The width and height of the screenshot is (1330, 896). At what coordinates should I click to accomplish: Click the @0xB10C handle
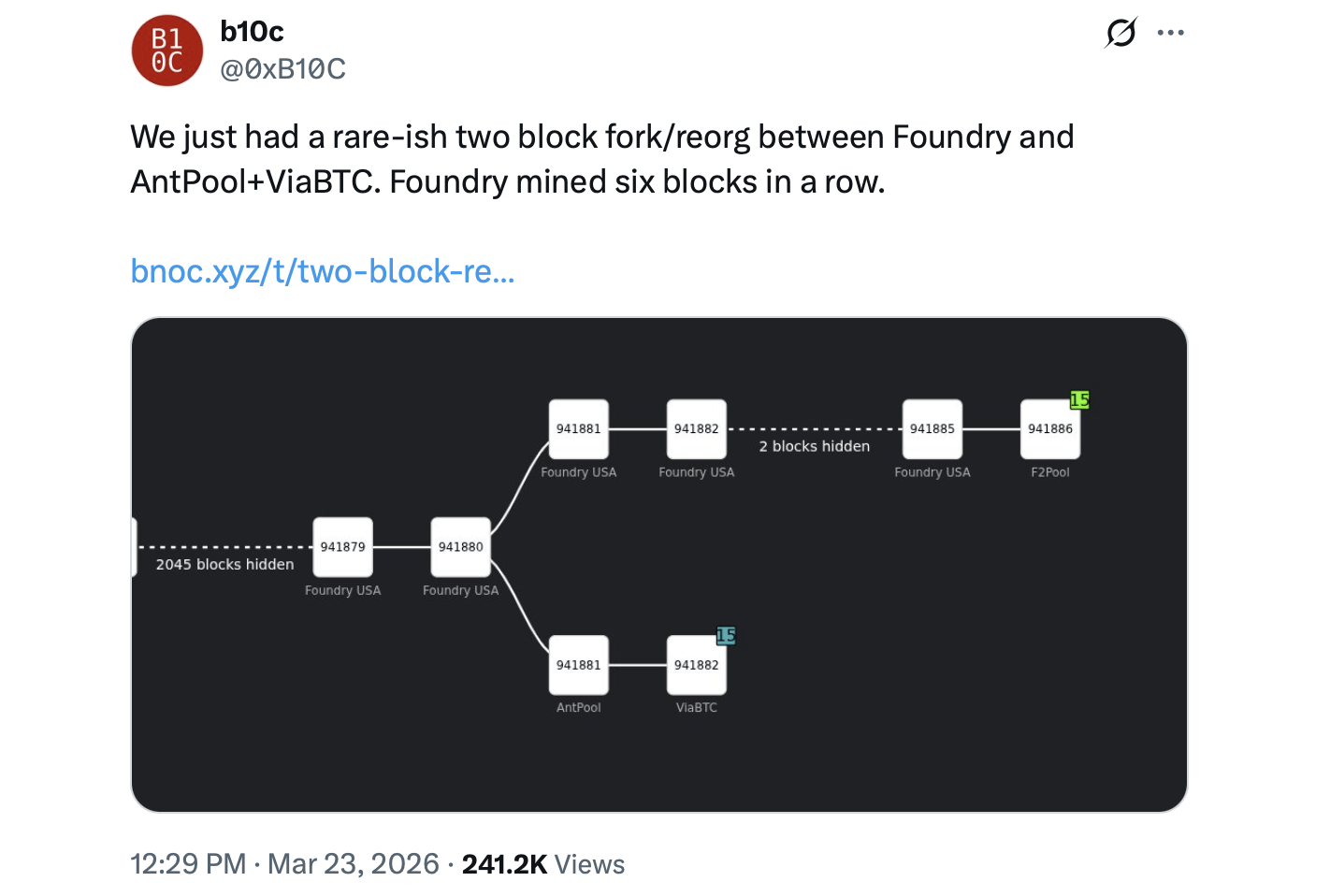click(282, 68)
